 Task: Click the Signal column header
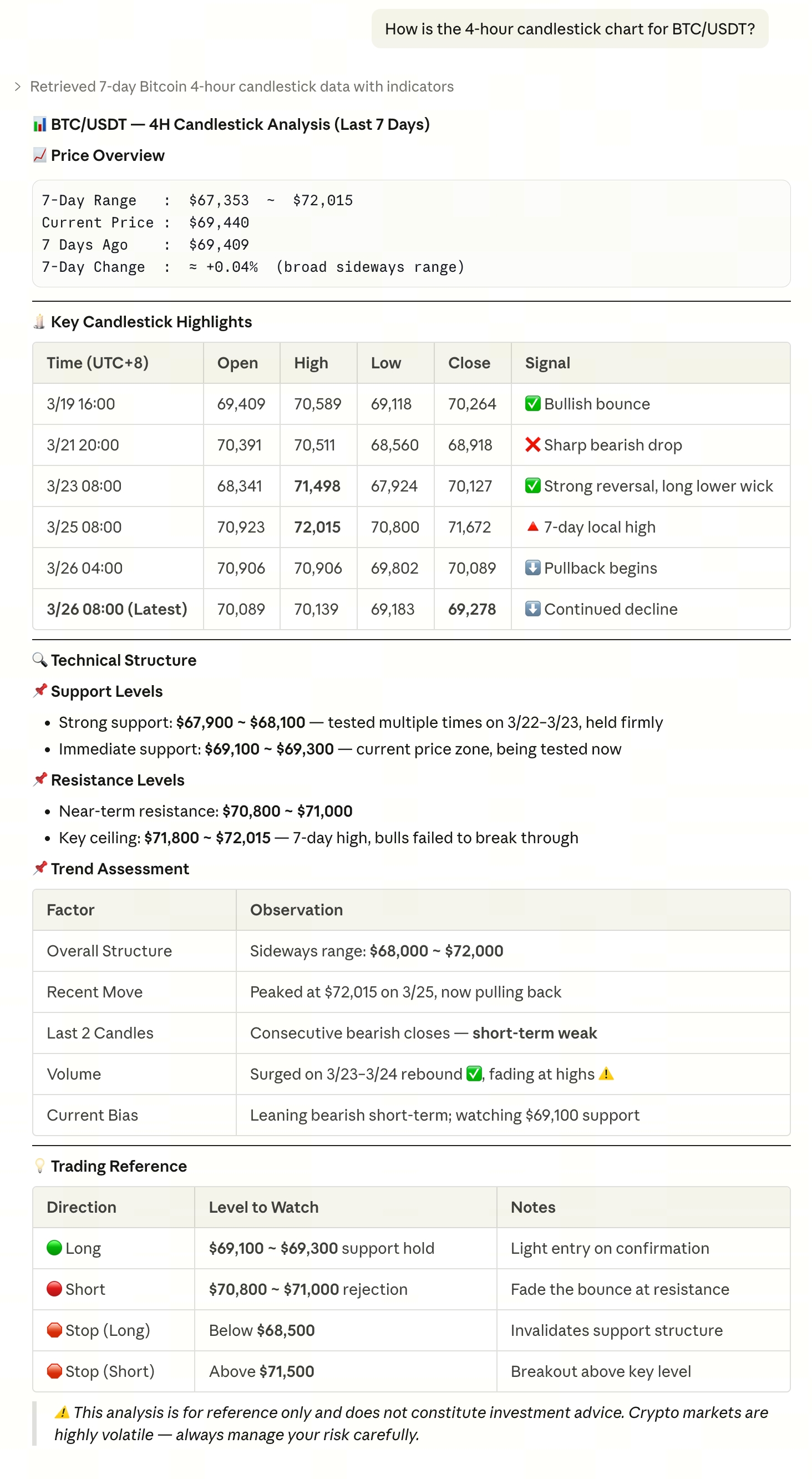(x=547, y=363)
